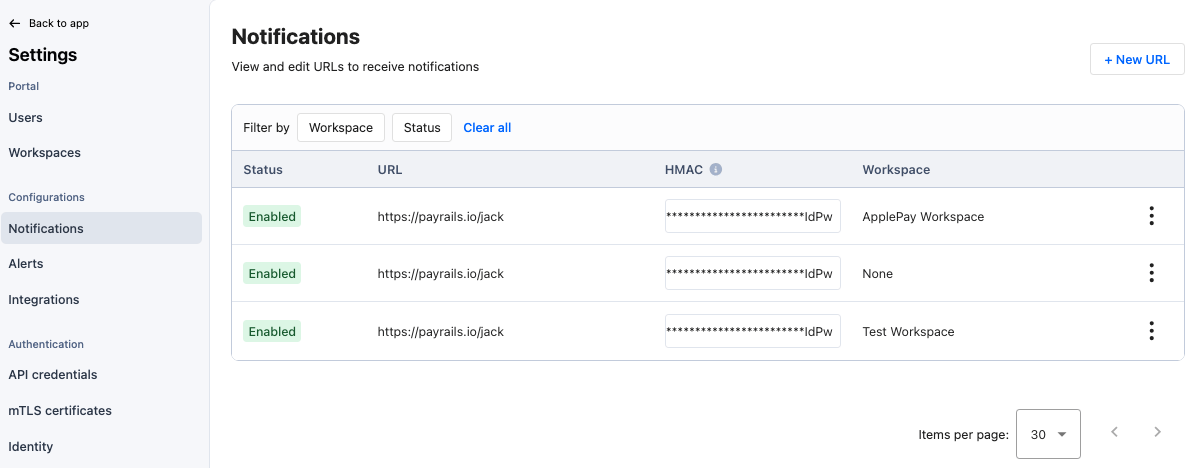
Task: Open the Items per page dropdown
Action: (1048, 434)
